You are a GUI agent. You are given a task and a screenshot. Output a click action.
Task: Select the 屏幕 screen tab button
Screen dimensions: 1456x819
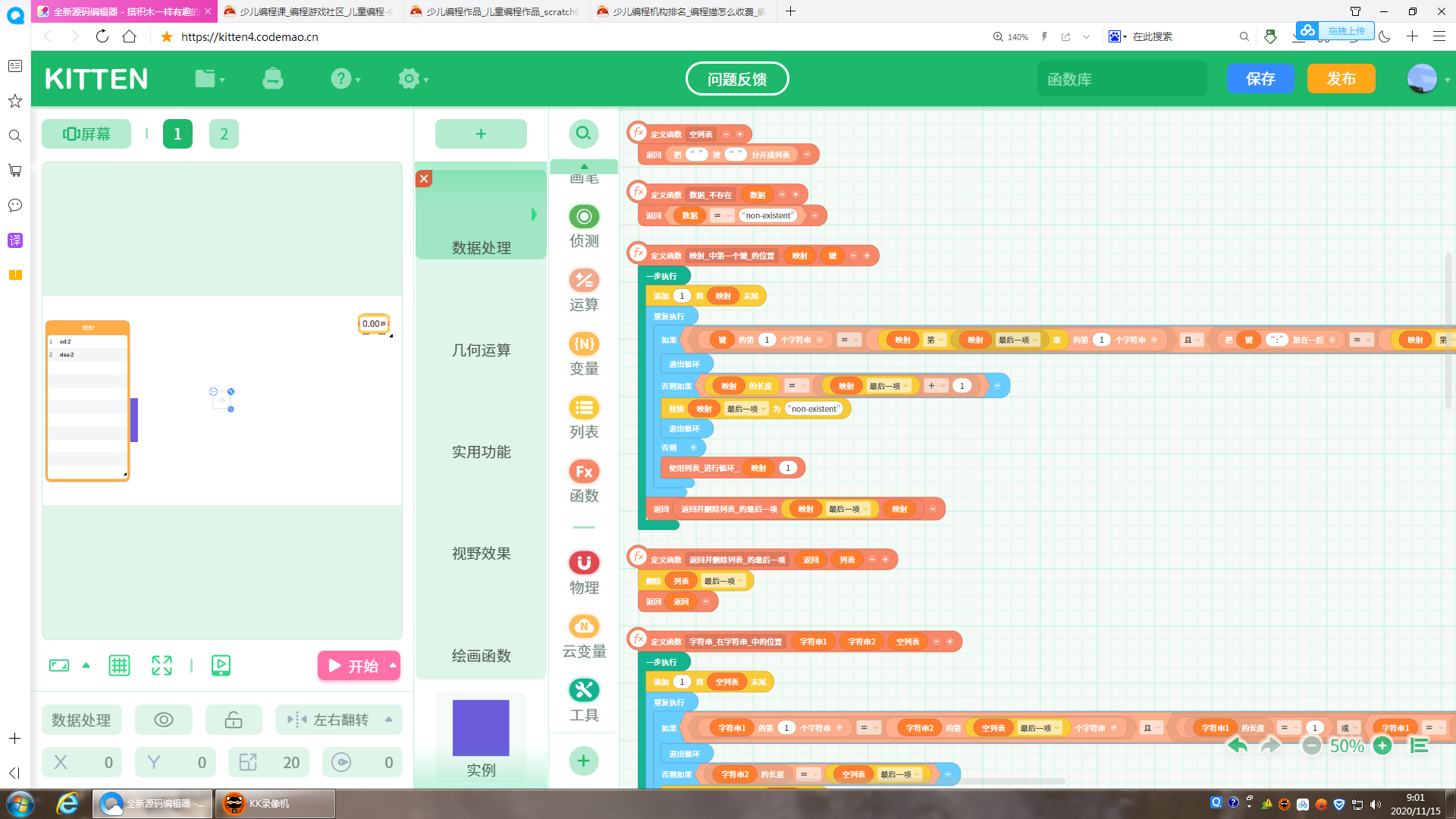86,133
